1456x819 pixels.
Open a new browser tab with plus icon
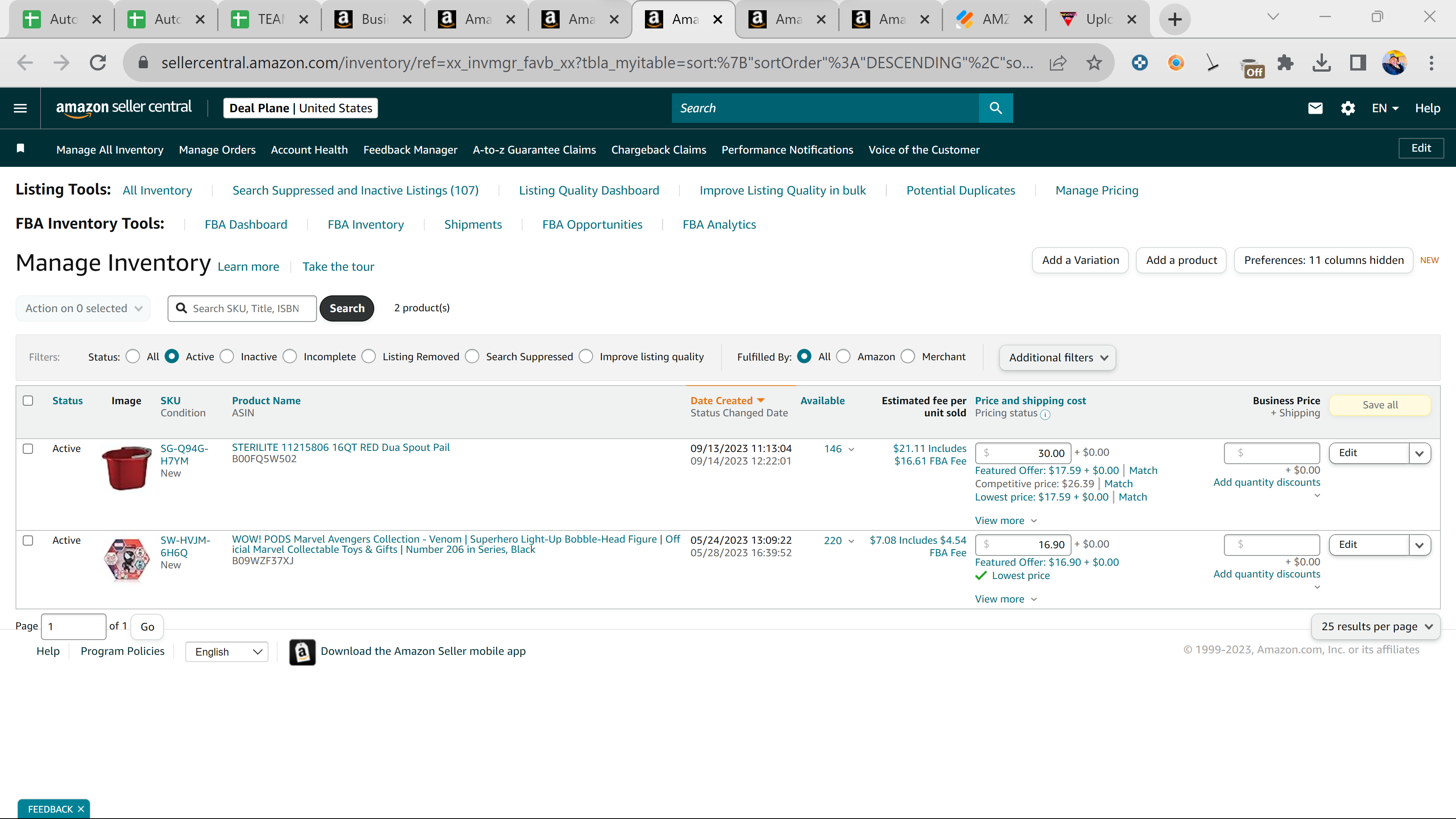click(1175, 19)
